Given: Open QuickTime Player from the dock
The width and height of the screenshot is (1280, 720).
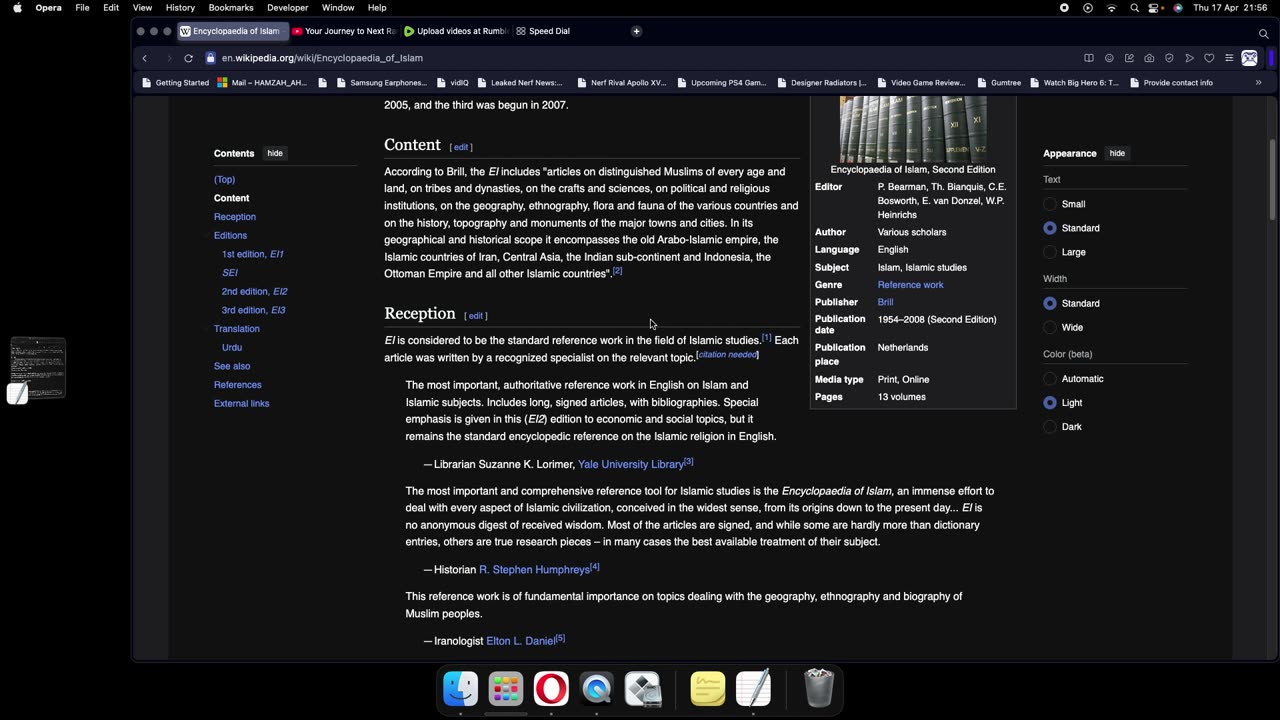Looking at the screenshot, I should point(597,688).
